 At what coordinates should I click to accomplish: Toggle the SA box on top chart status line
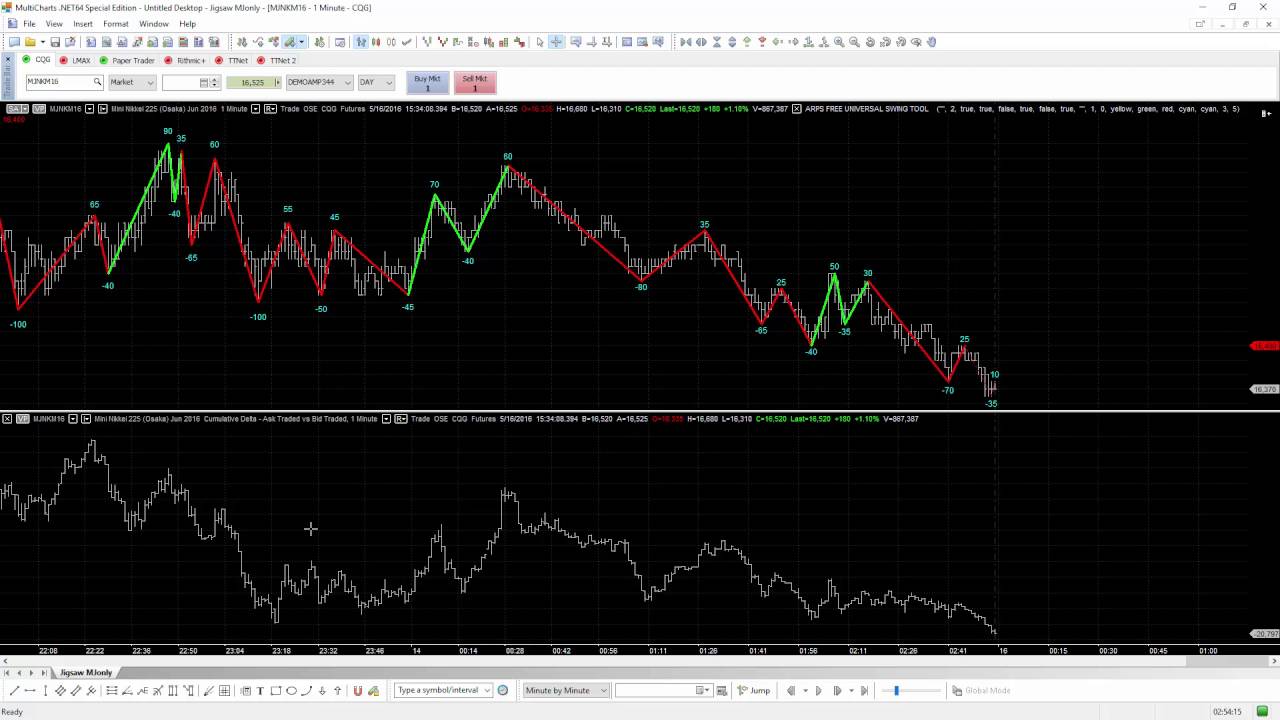coord(16,109)
